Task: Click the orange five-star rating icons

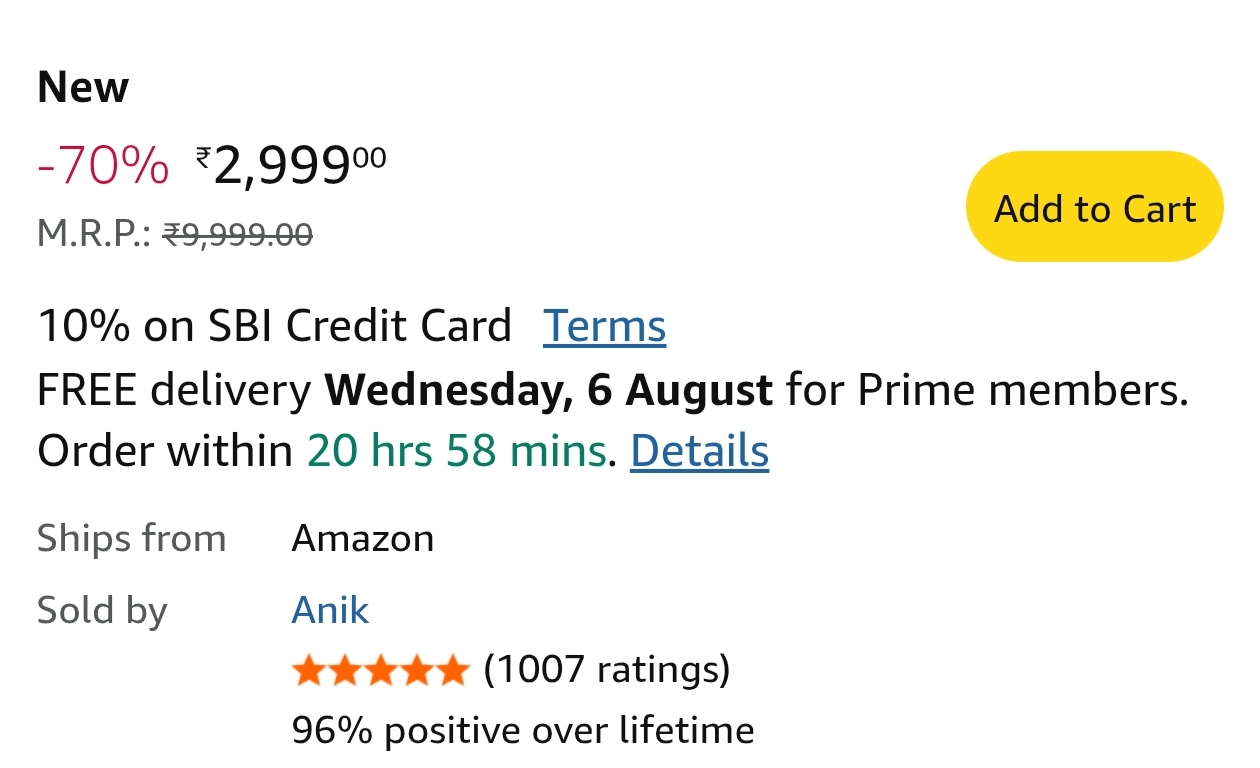Action: tap(380, 670)
